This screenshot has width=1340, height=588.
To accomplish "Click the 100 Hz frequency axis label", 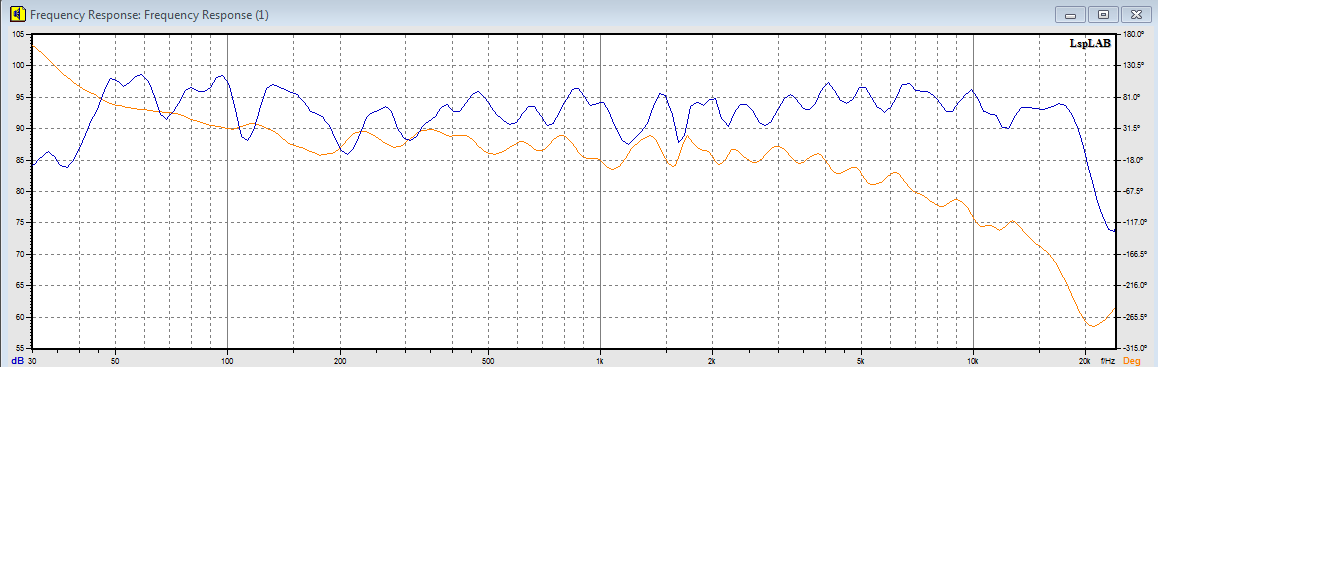I will (227, 360).
